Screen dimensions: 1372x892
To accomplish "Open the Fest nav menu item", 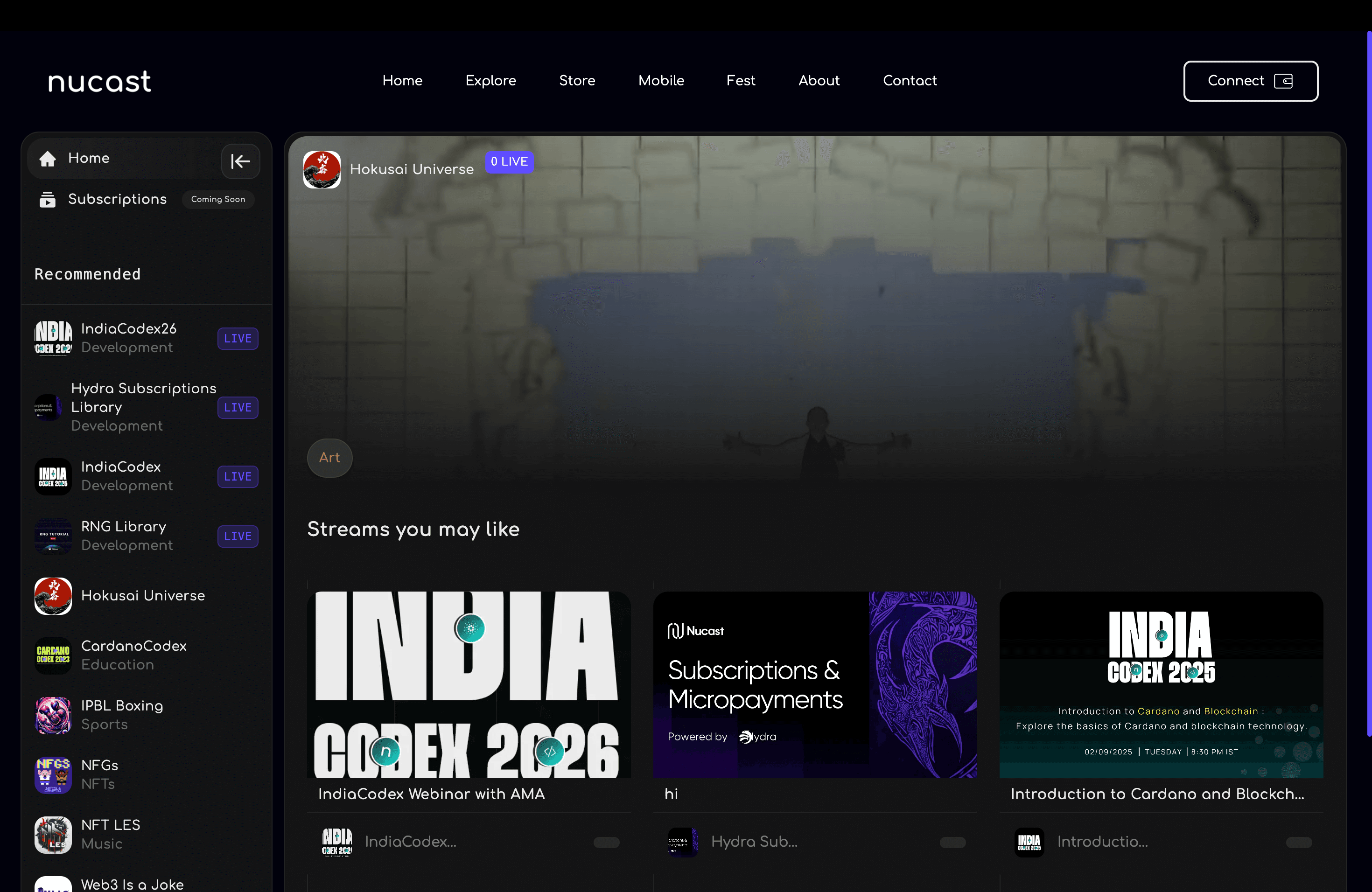I will pos(741,81).
